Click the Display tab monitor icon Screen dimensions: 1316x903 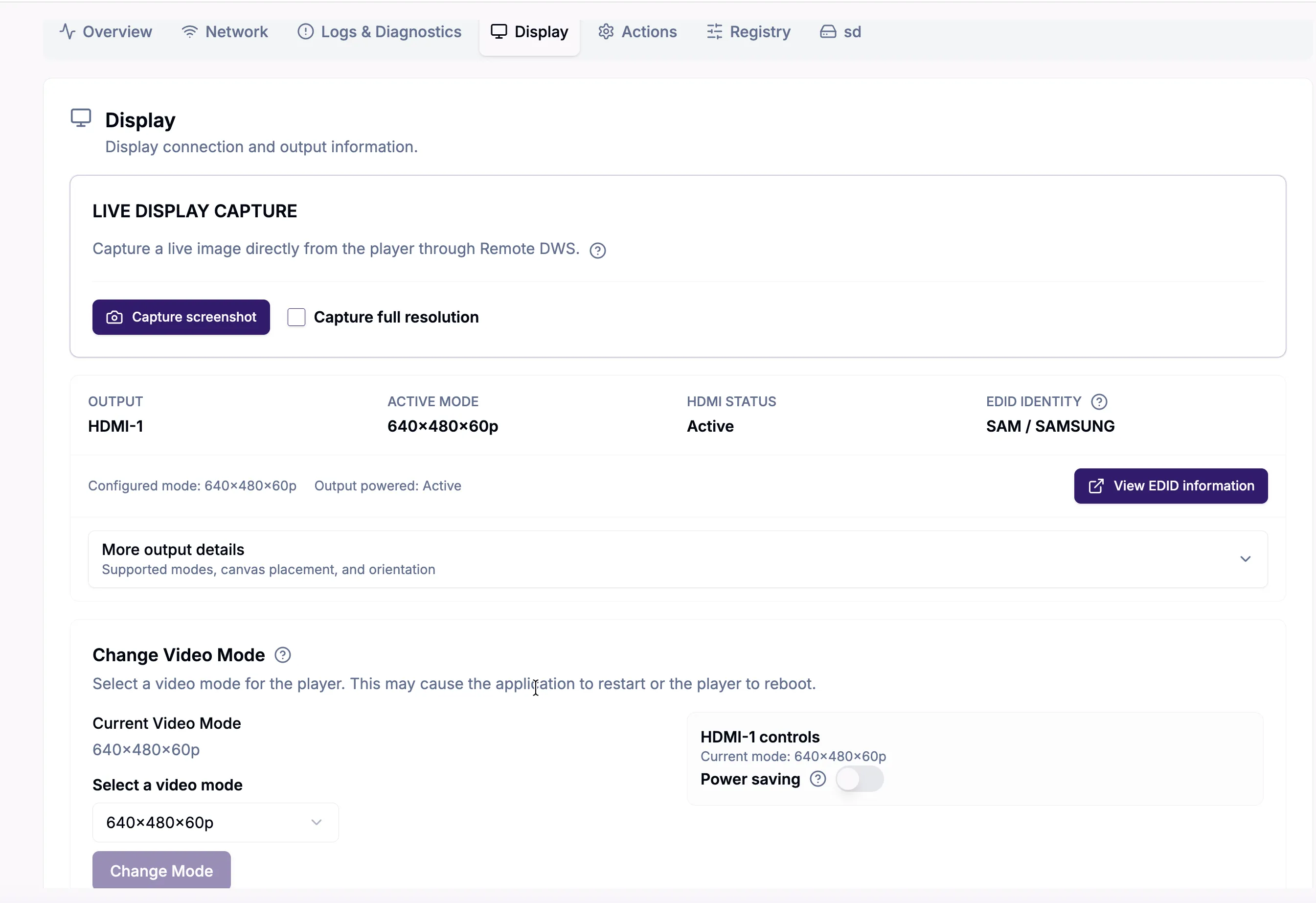pos(499,32)
